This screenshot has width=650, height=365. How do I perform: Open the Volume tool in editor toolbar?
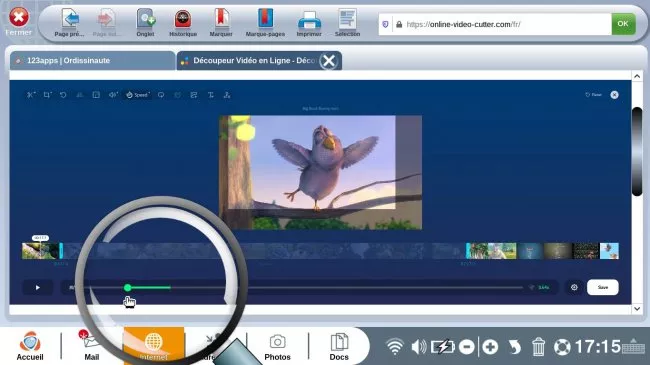click(112, 95)
